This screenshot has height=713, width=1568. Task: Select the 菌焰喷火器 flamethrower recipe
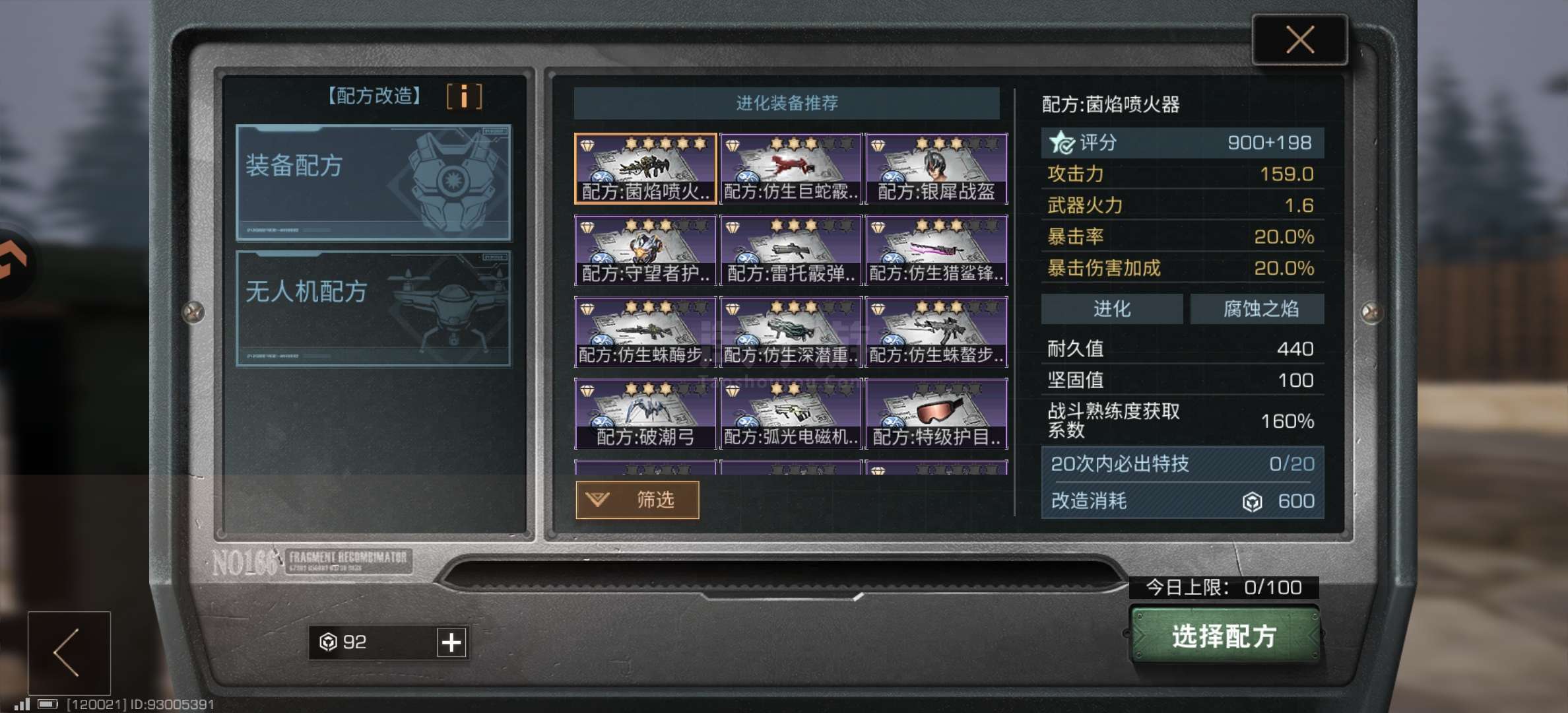pyautogui.click(x=645, y=168)
